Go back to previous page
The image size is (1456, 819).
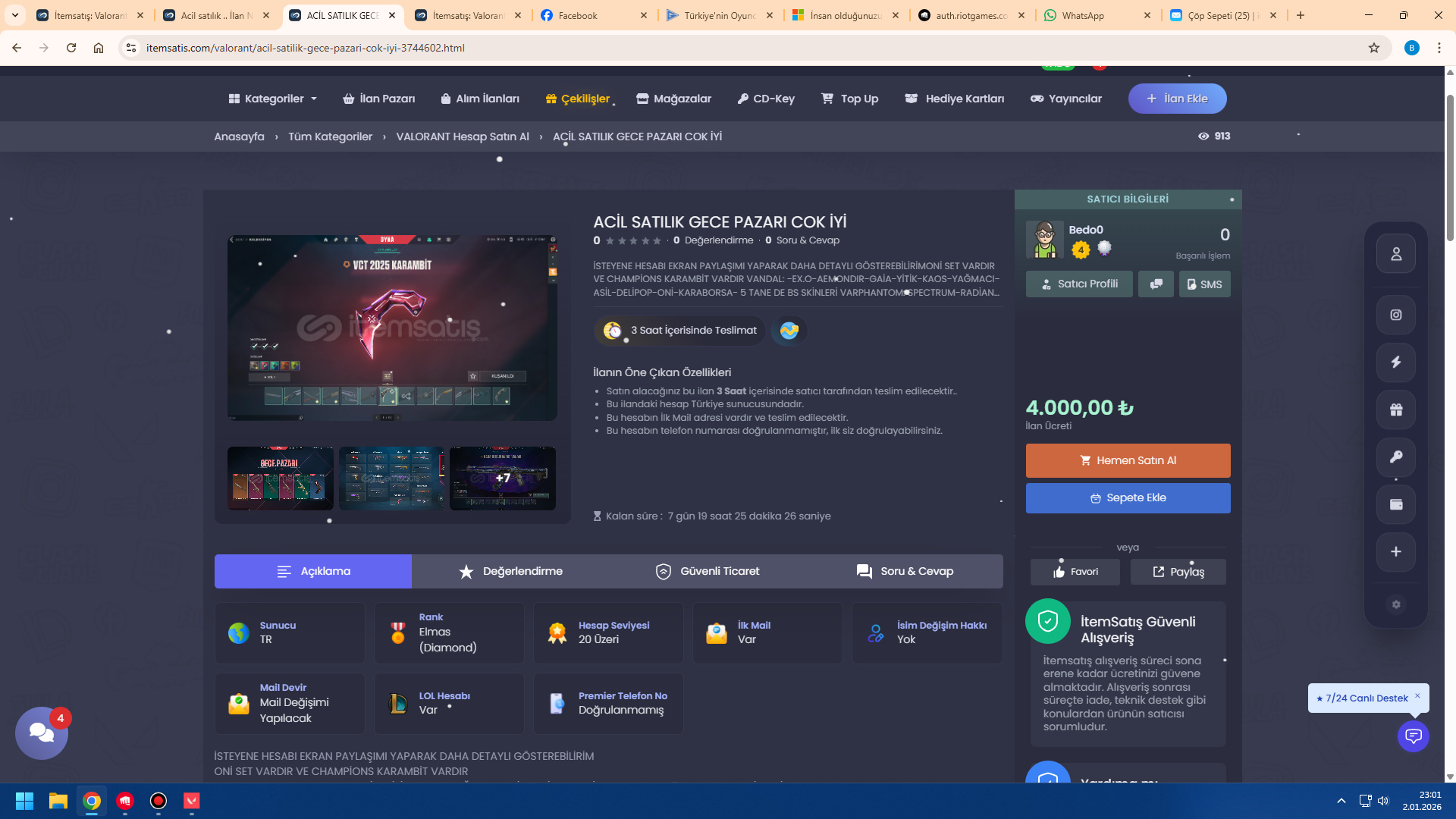click(17, 48)
